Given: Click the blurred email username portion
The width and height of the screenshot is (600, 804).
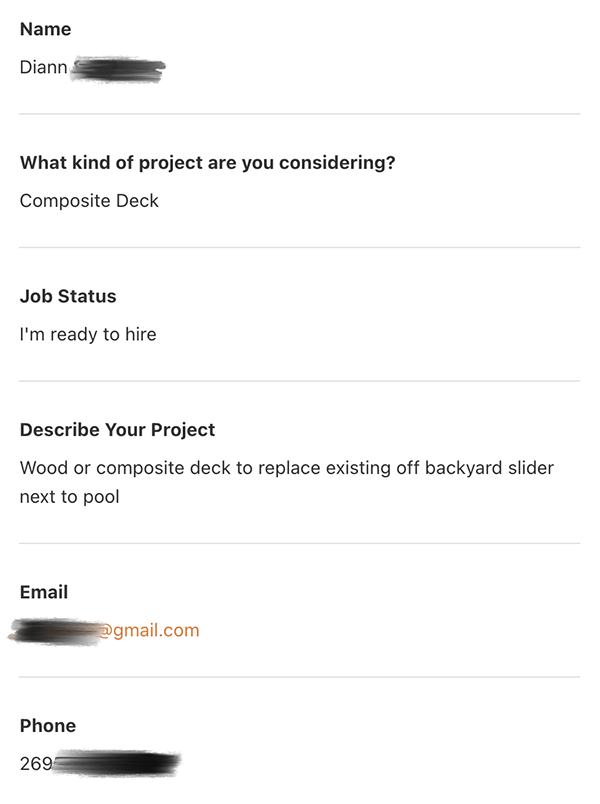Looking at the screenshot, I should coord(55,631).
